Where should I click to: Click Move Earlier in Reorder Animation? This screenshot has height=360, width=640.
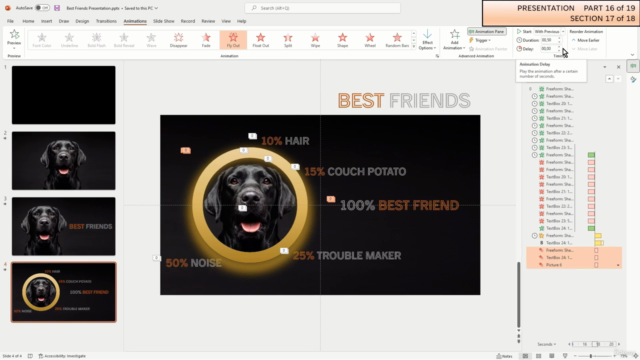click(585, 40)
